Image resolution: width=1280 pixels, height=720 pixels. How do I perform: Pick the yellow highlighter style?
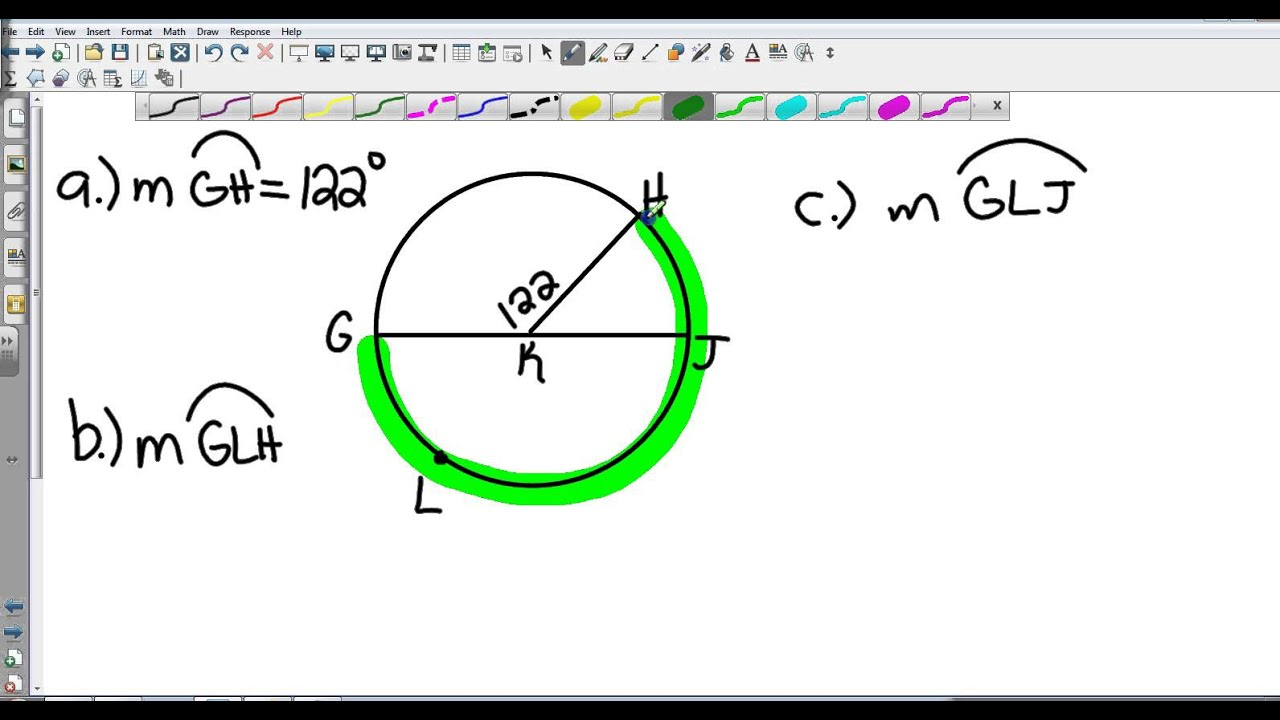click(x=585, y=107)
